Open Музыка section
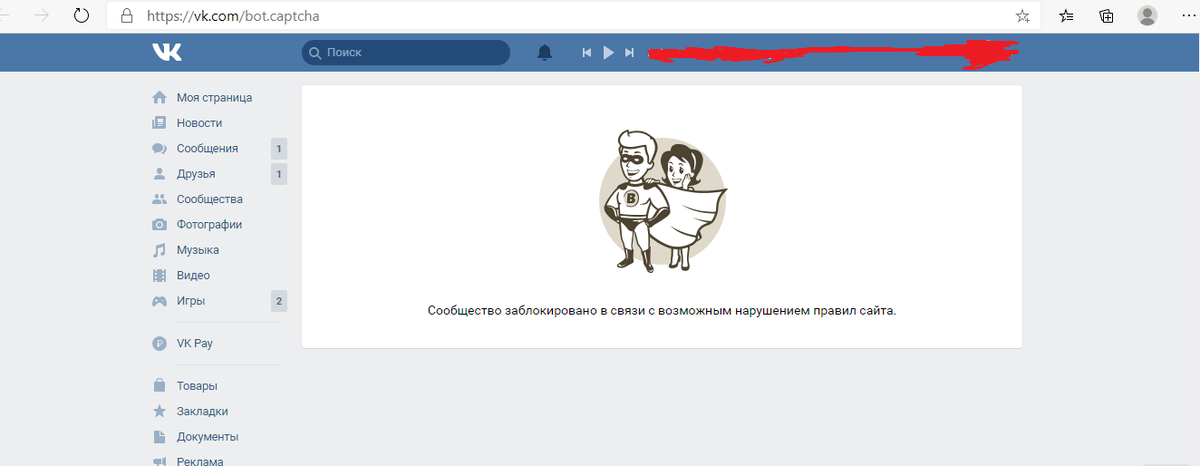The image size is (1200, 466). (x=198, y=250)
